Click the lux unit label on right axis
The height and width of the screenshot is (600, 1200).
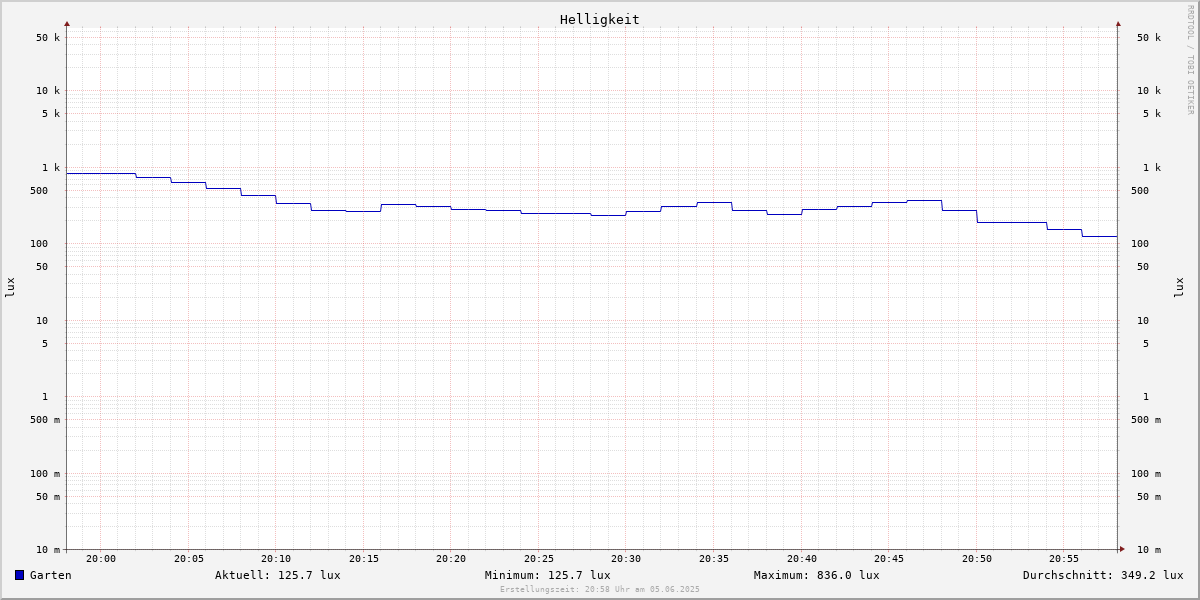coord(1179,288)
